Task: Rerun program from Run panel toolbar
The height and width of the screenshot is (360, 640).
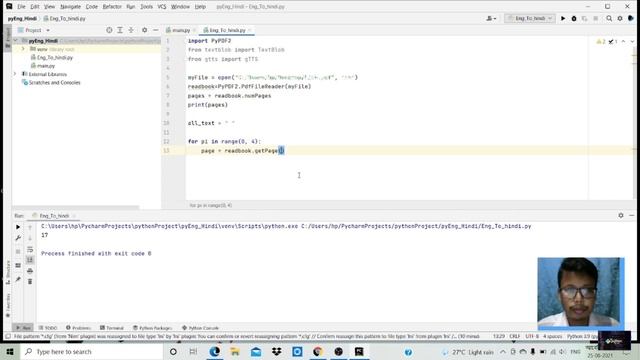Action: [18, 227]
